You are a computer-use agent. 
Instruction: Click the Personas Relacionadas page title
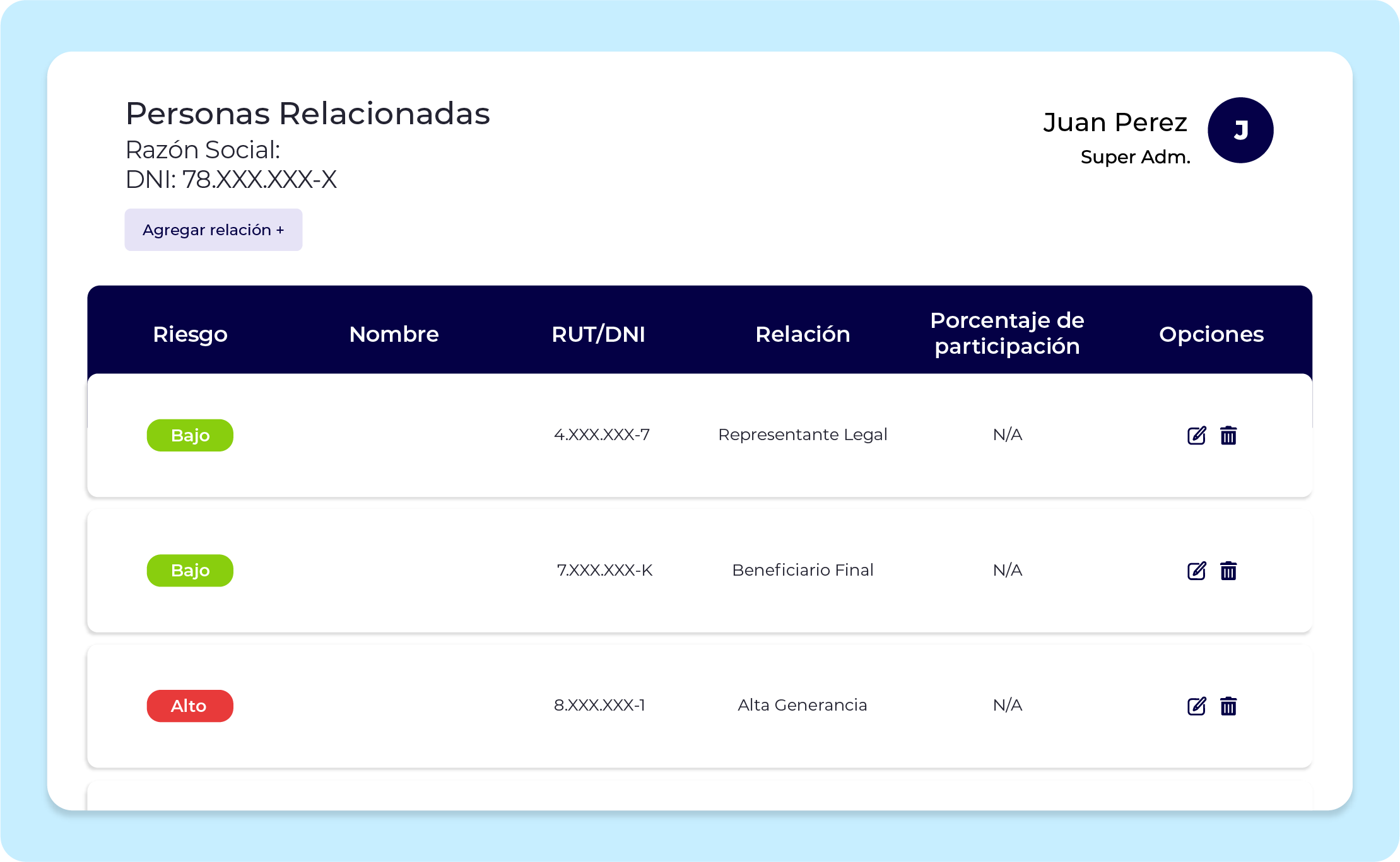point(307,114)
